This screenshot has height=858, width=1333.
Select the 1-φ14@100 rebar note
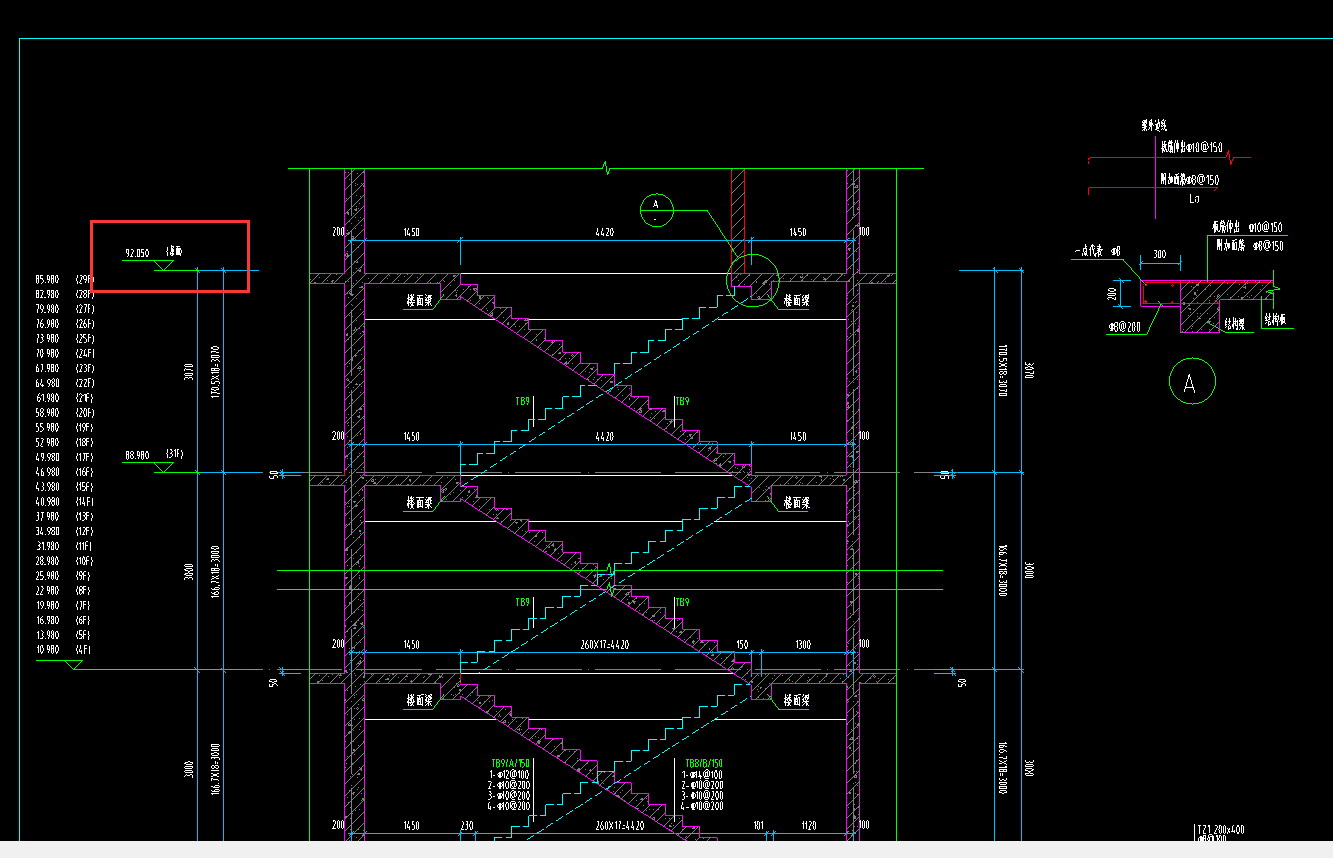[x=703, y=774]
